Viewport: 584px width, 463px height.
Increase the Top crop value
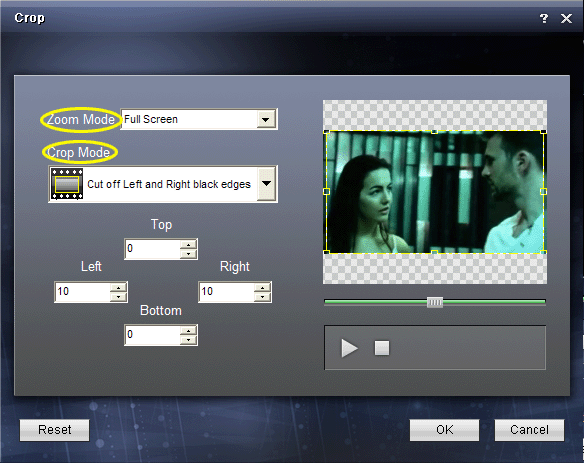coord(188,245)
